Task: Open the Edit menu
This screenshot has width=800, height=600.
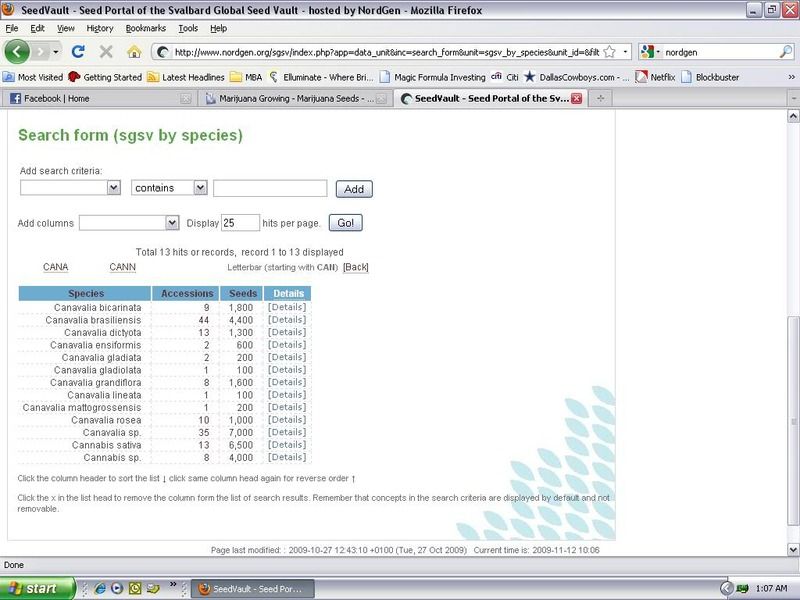Action: 37,29
